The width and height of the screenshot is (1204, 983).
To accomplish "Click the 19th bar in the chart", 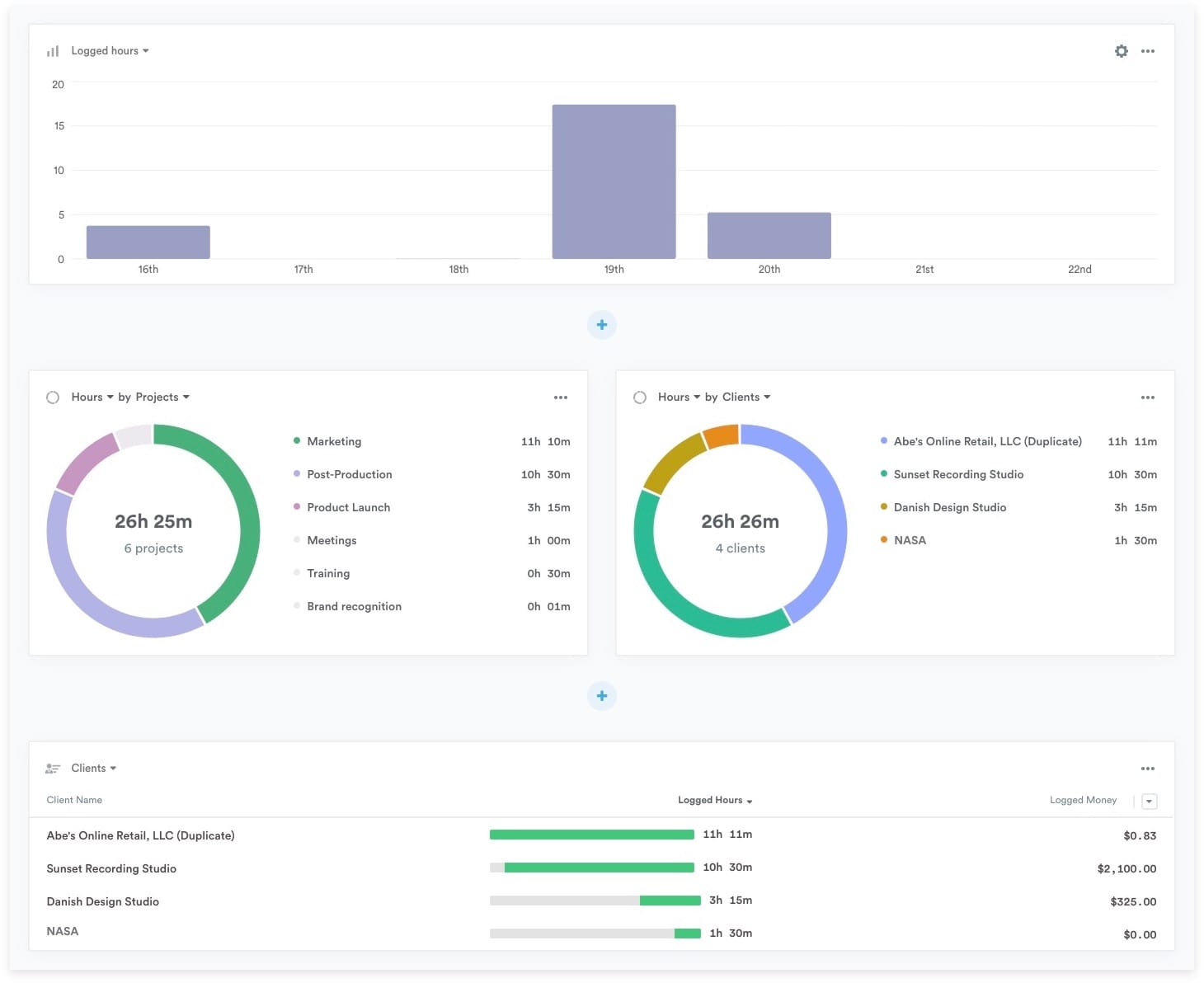I will pyautogui.click(x=614, y=181).
